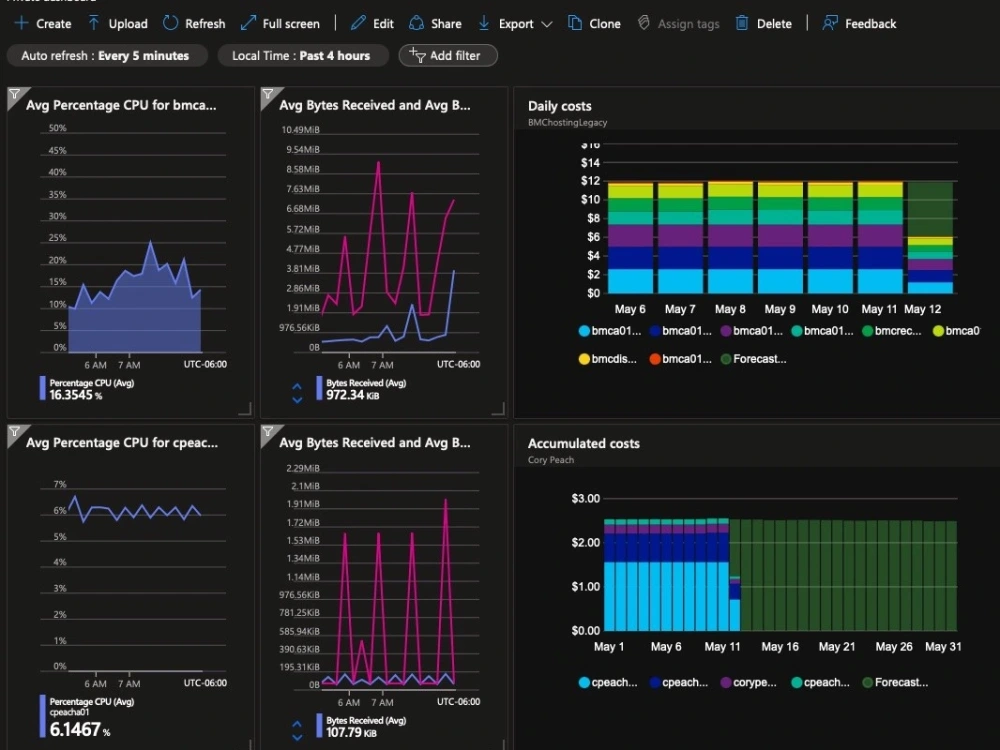Image resolution: width=1000 pixels, height=750 pixels.
Task: Click the Full screen label
Action: (291, 24)
